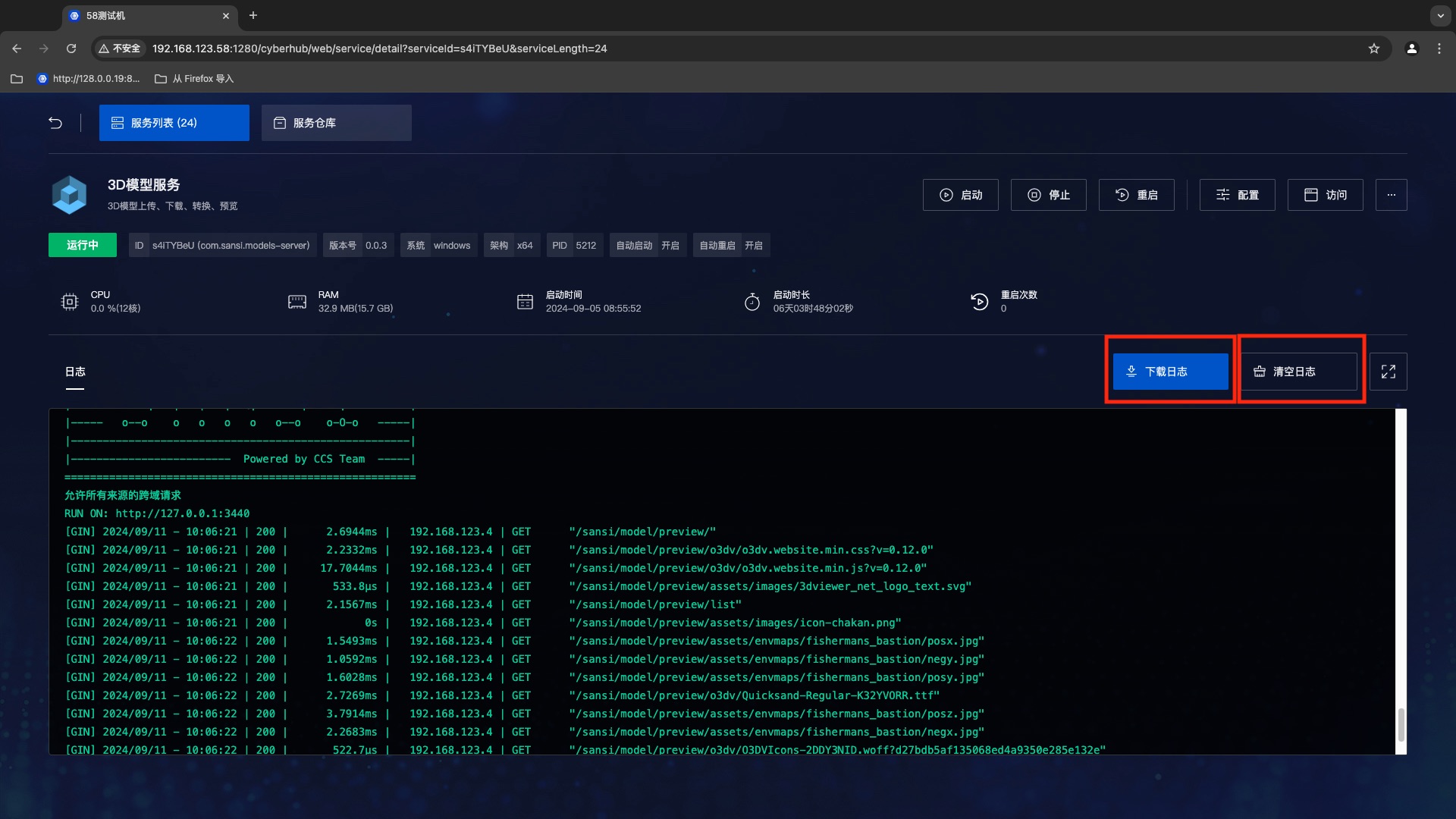Click the 启动时长 stopwatch icon
The image size is (1456, 819).
pos(752,302)
